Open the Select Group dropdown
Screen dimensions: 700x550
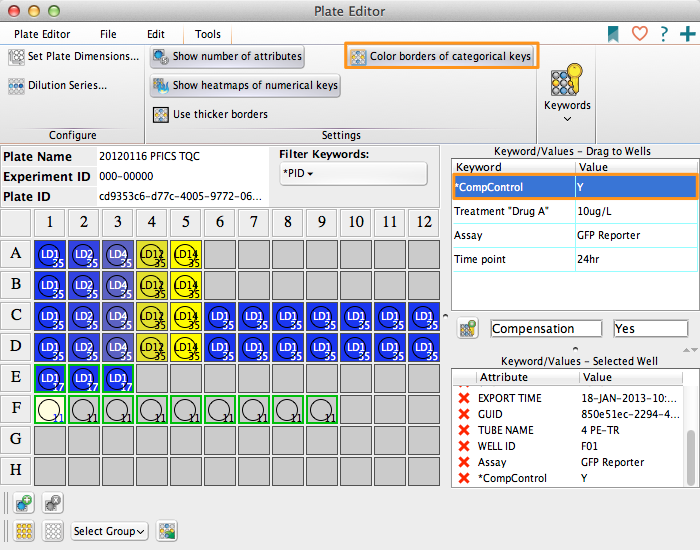click(109, 531)
